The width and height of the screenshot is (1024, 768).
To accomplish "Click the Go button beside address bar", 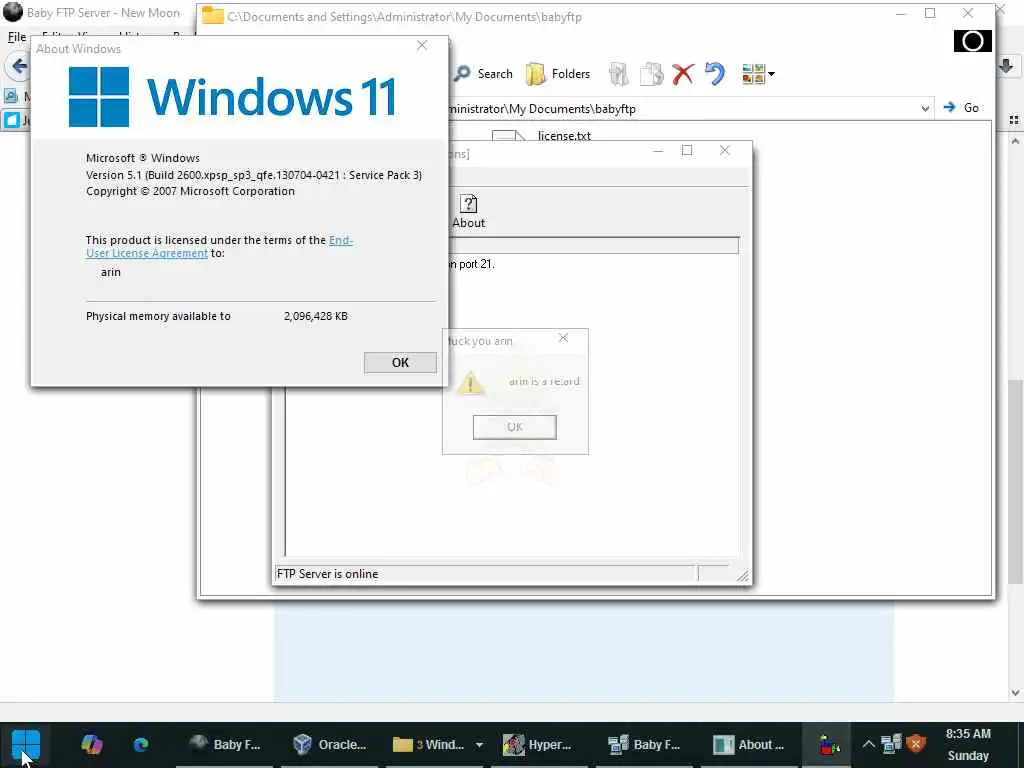I will click(961, 108).
